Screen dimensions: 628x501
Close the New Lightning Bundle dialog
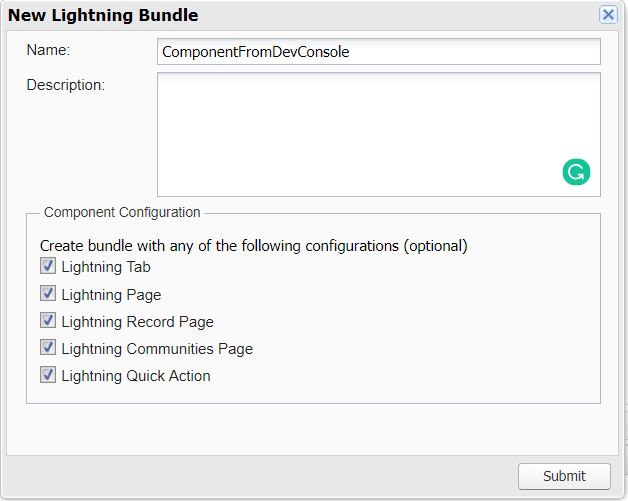pos(608,15)
